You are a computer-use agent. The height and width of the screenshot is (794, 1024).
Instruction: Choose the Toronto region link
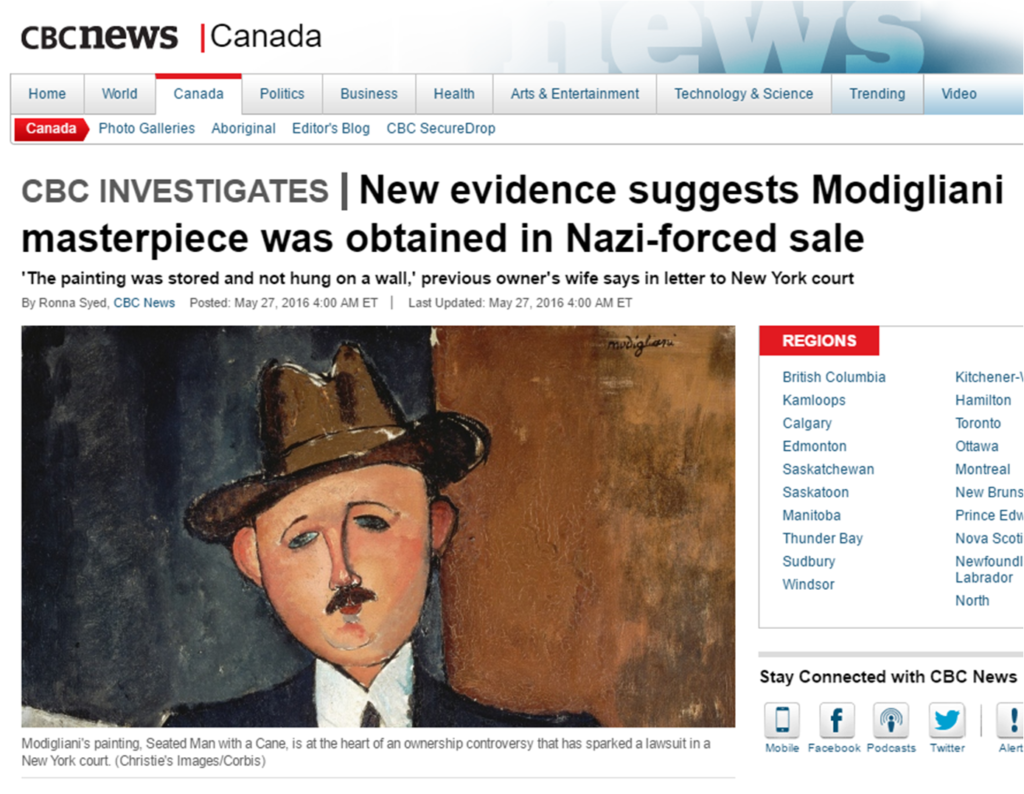click(978, 423)
